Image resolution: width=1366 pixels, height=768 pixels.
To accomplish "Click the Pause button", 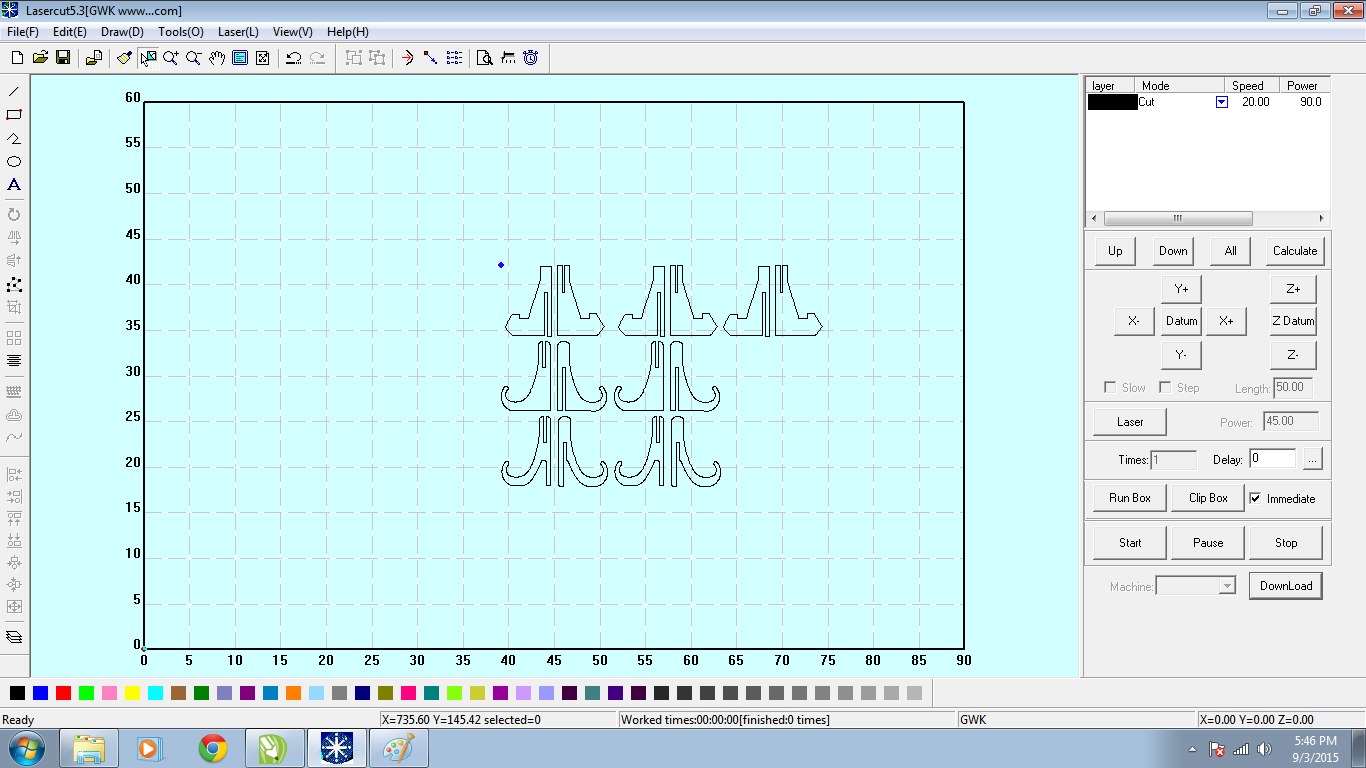I will tap(1208, 543).
